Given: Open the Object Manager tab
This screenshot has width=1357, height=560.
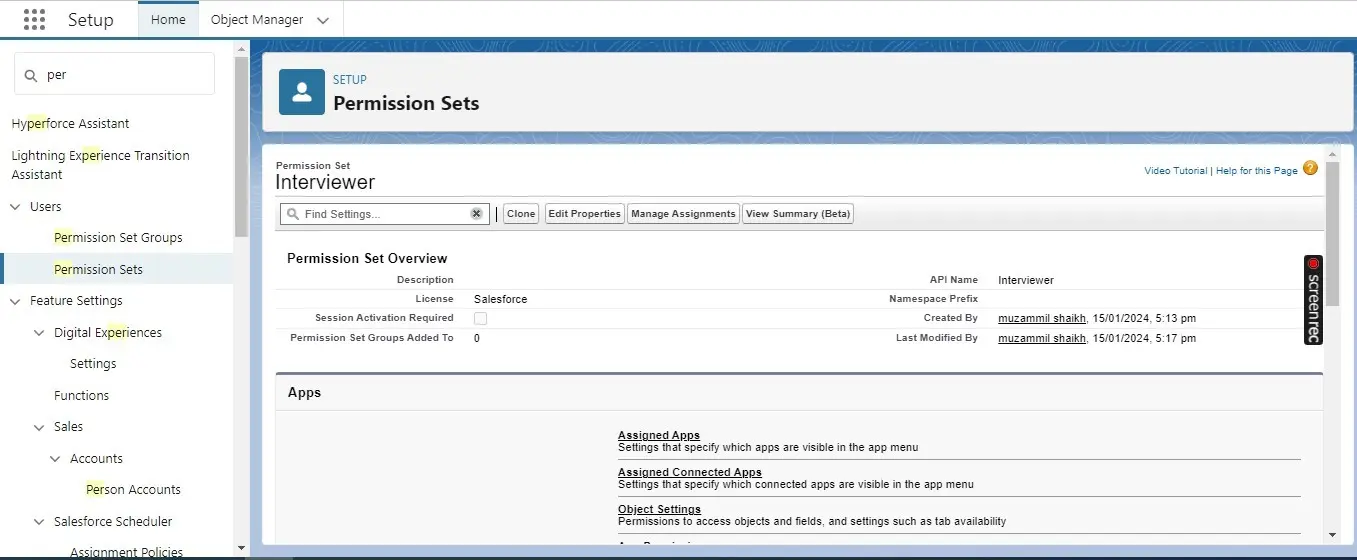Looking at the screenshot, I should (257, 20).
